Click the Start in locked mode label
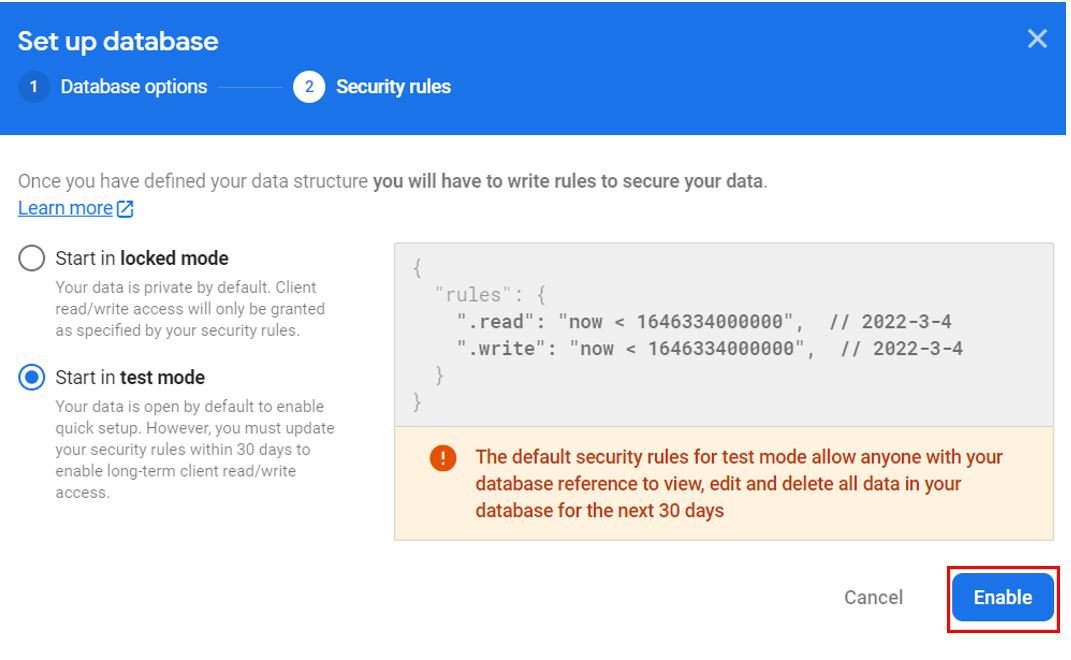Viewport: 1071px width, 660px height. coord(141,258)
